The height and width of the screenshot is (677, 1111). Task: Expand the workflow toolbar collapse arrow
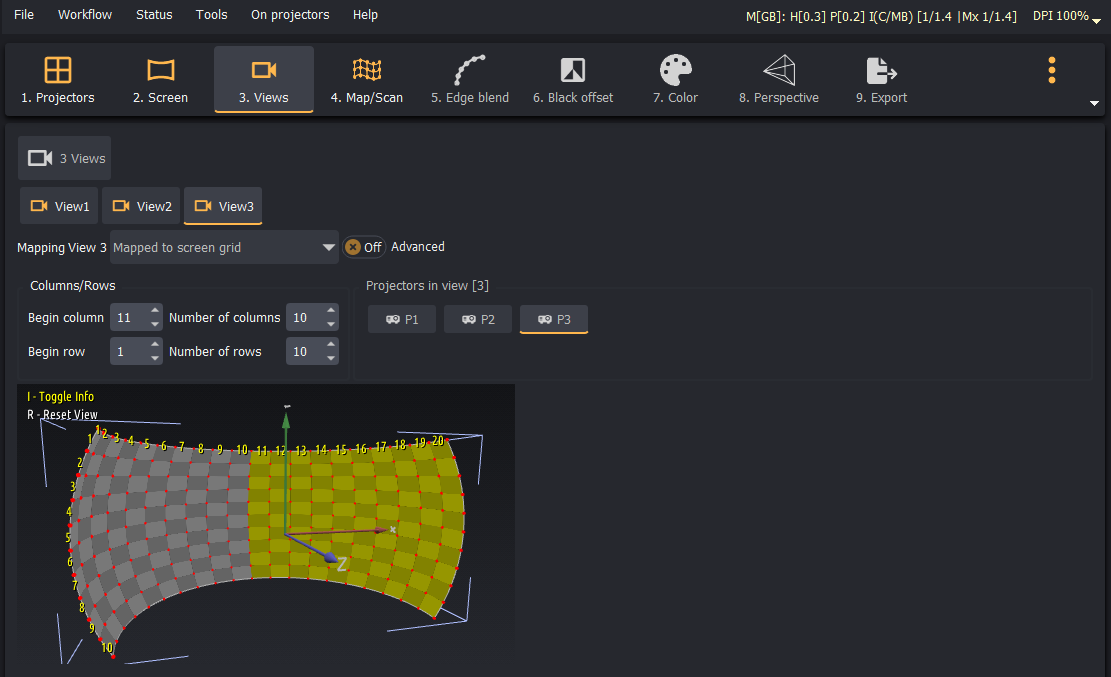coord(1094,103)
